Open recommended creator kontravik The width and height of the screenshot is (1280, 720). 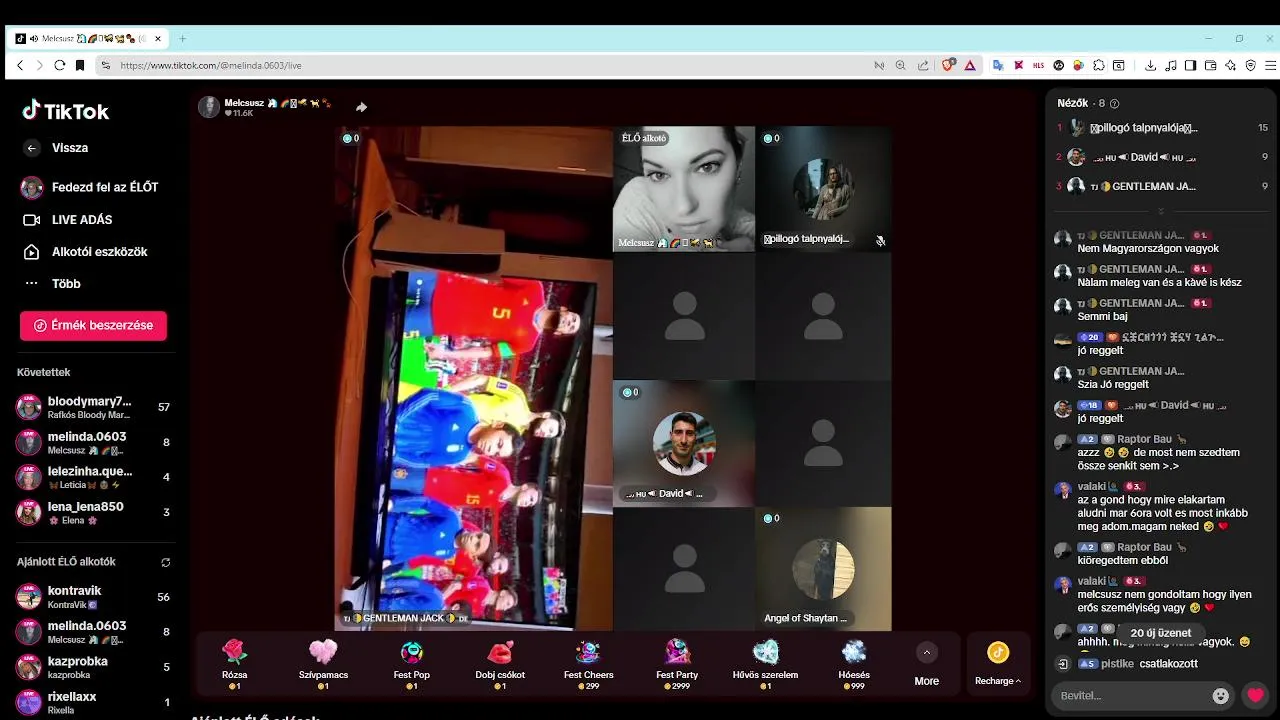point(93,597)
